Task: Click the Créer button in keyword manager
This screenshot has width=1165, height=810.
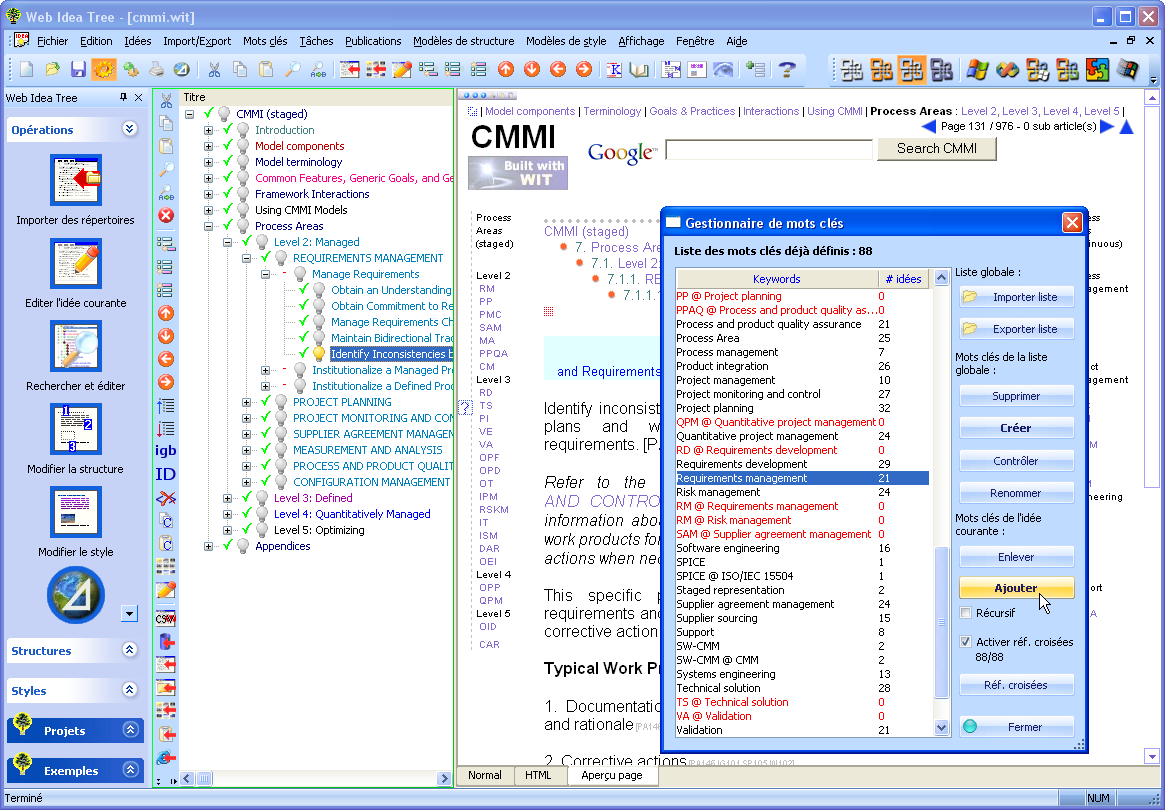Action: (1016, 428)
